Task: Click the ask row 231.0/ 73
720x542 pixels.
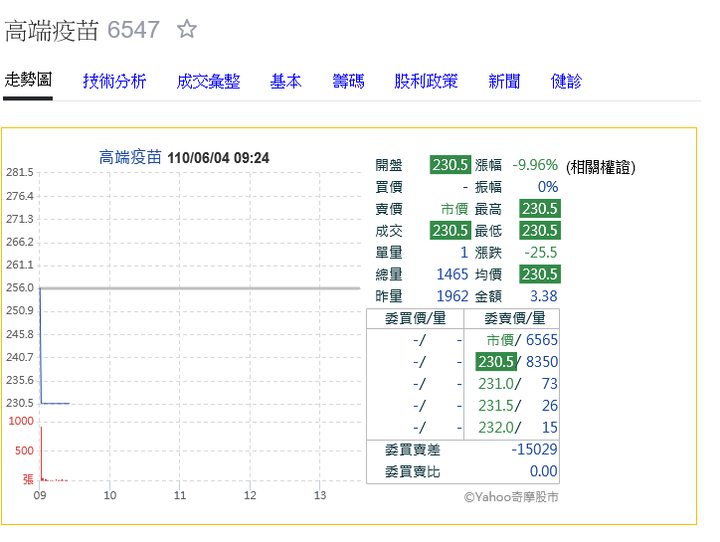Action: (518, 384)
